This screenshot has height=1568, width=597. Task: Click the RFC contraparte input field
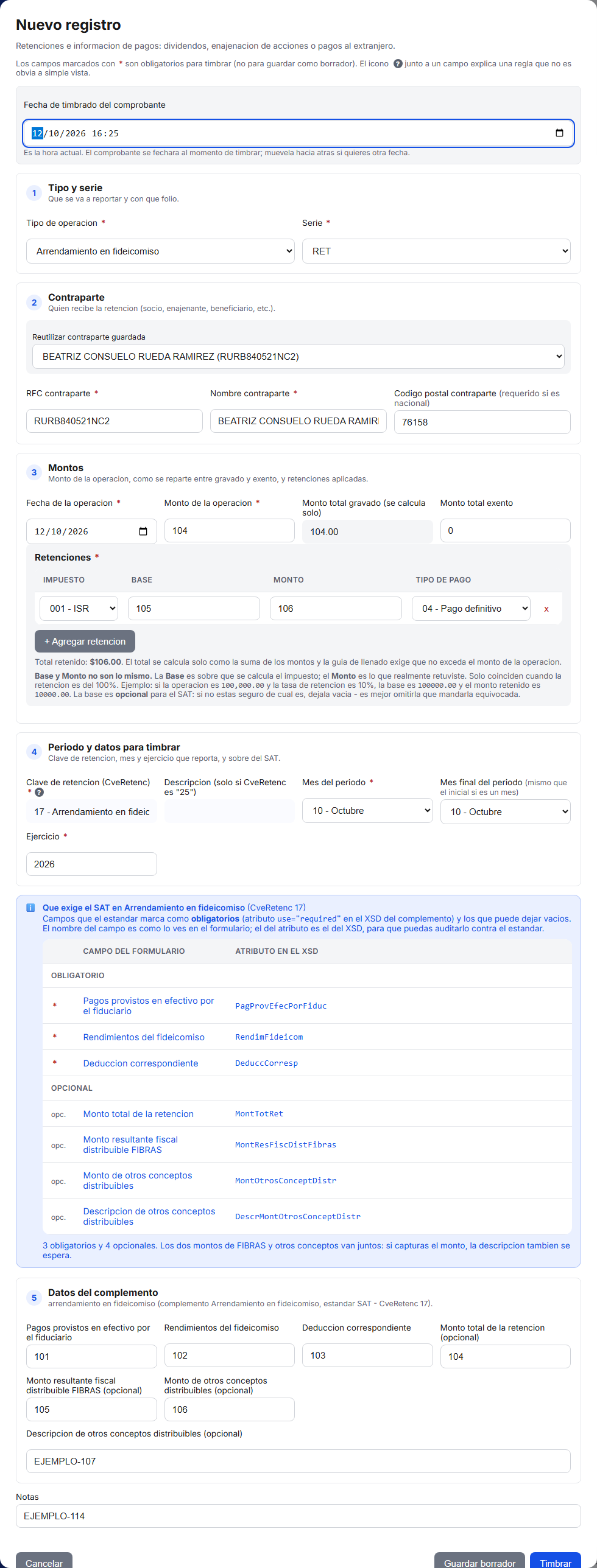coord(115,421)
